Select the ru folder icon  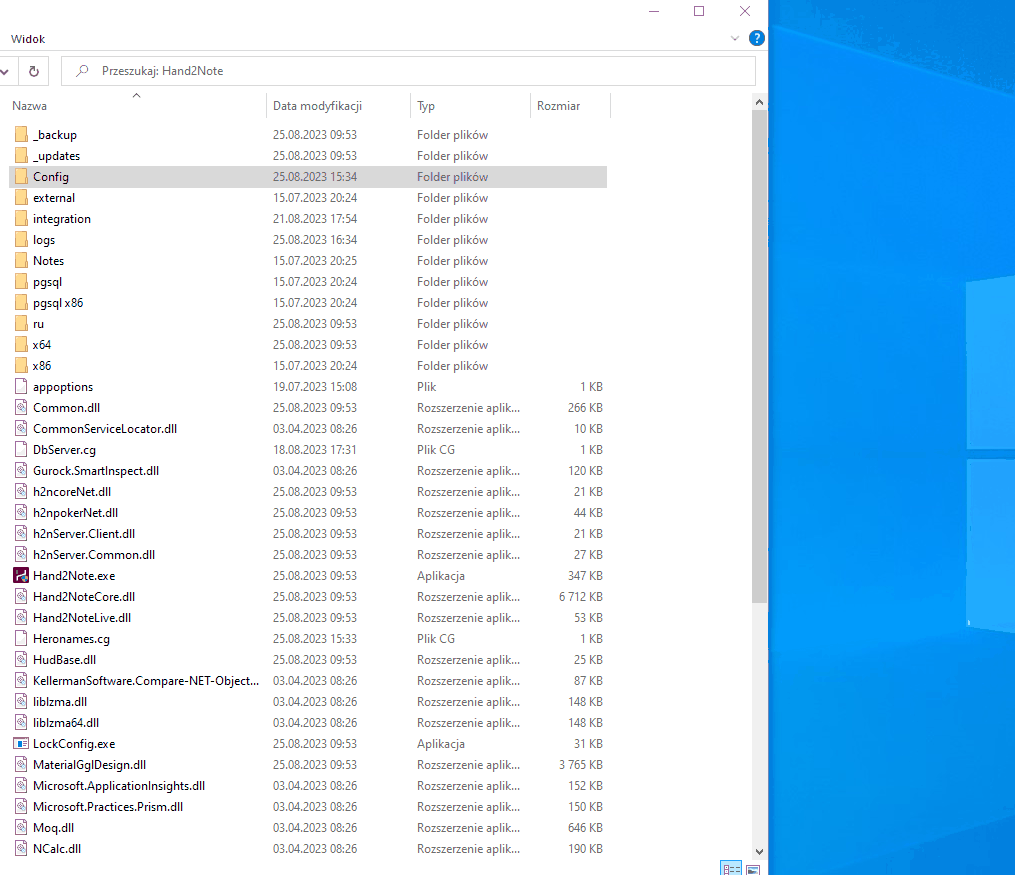click(21, 324)
